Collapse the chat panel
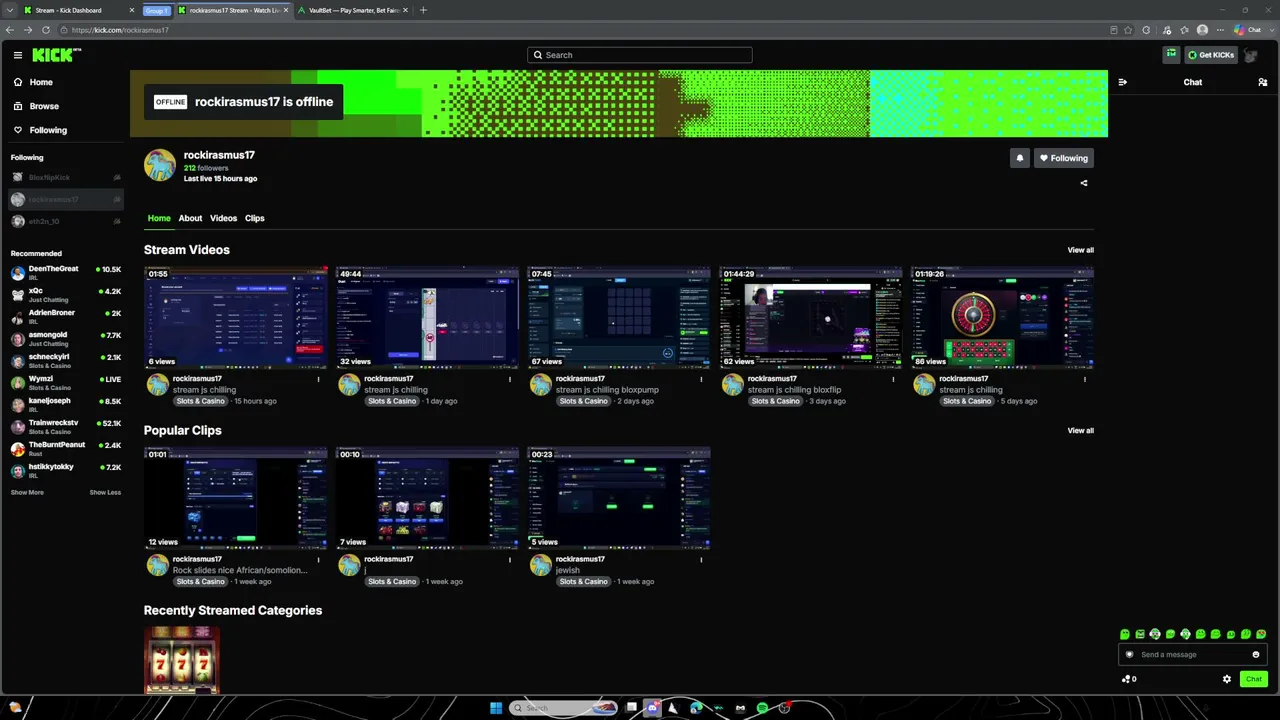 [x=1123, y=82]
